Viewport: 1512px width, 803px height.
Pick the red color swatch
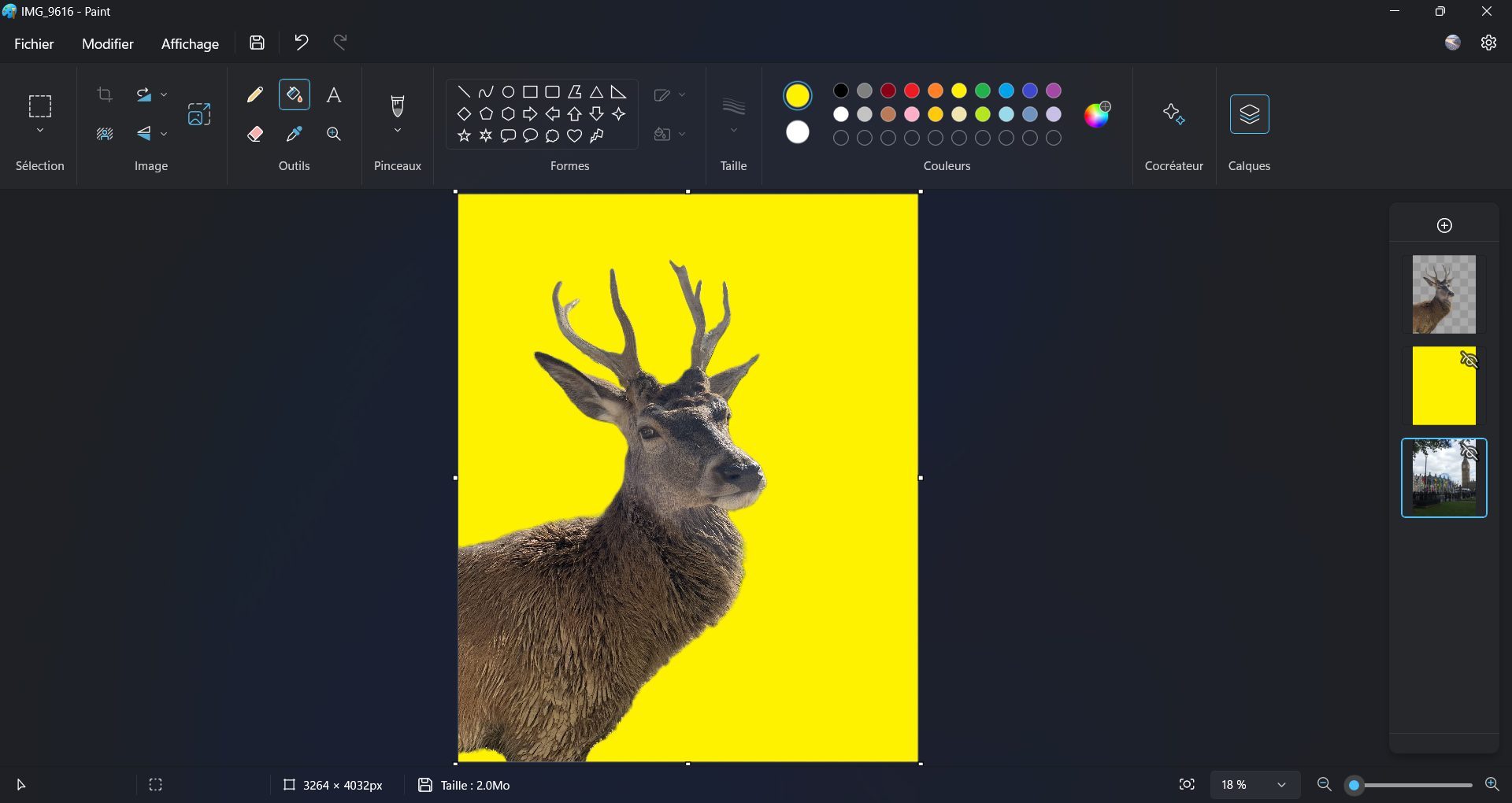912,91
